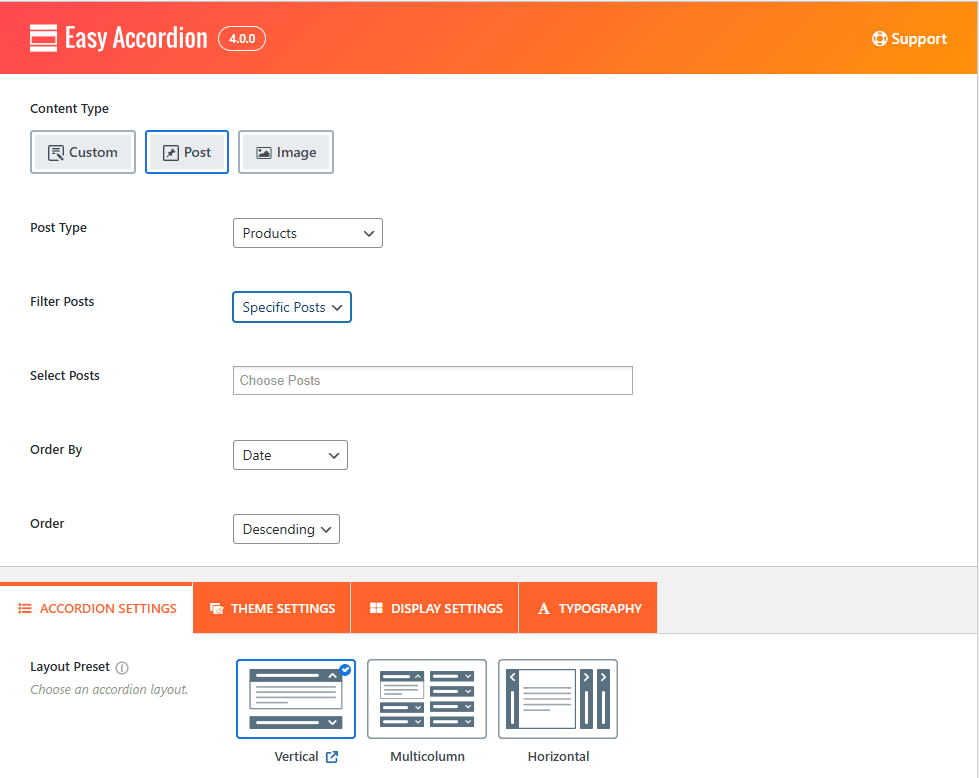The height and width of the screenshot is (778, 979).
Task: Click the version 4.0.0 badge
Action: point(242,39)
